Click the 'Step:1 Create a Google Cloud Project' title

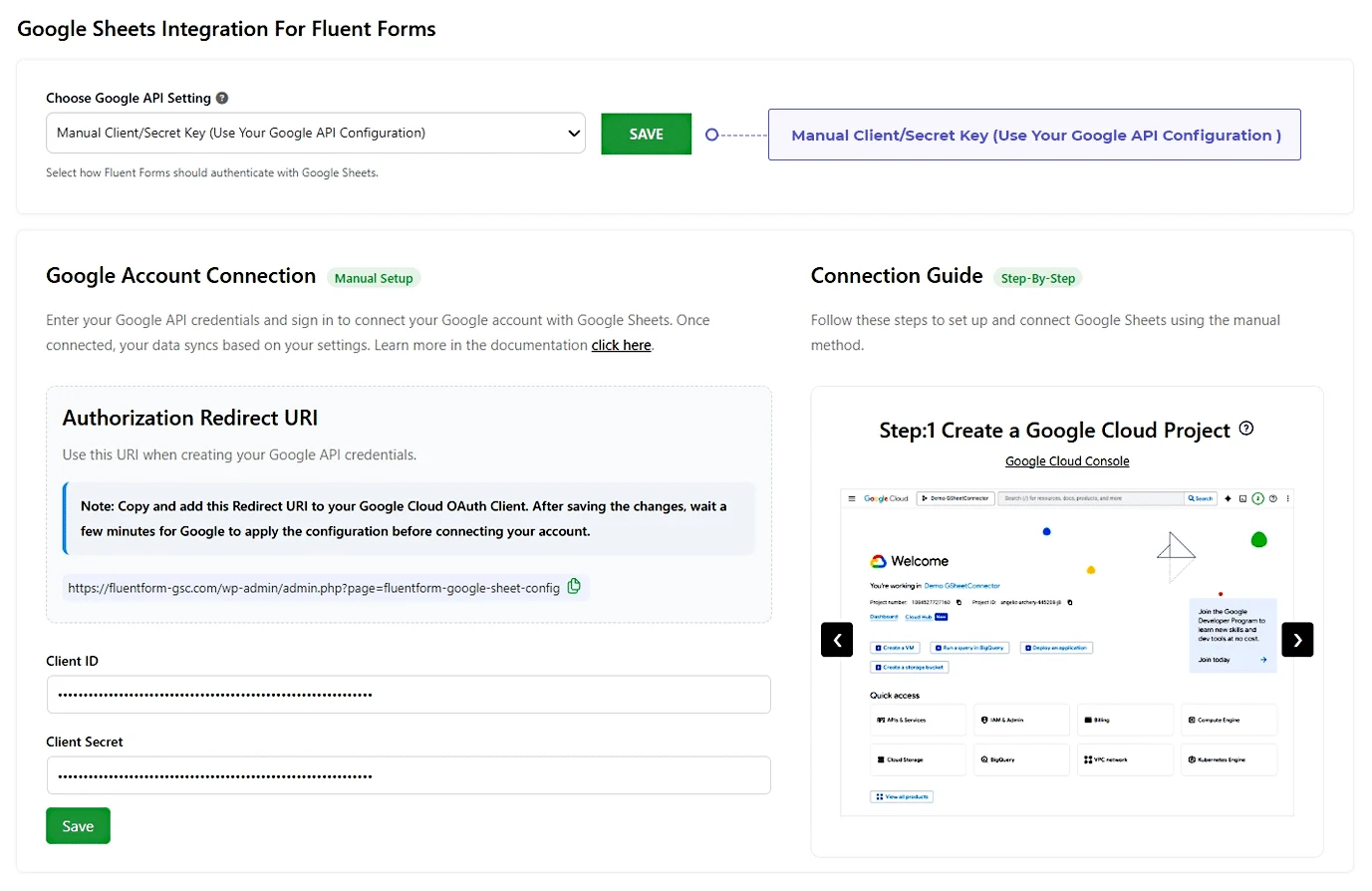pos(1055,431)
